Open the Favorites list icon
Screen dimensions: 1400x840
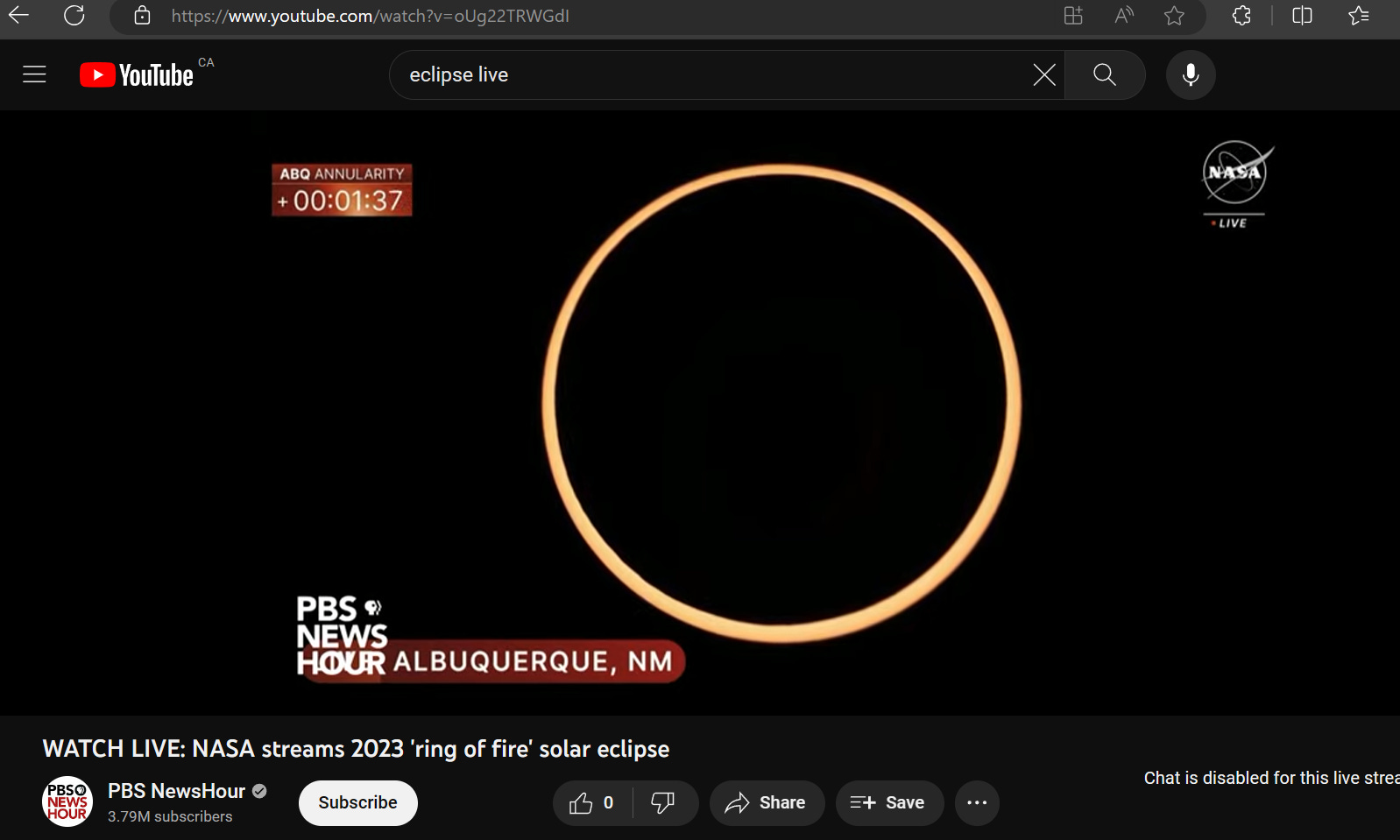tap(1359, 15)
